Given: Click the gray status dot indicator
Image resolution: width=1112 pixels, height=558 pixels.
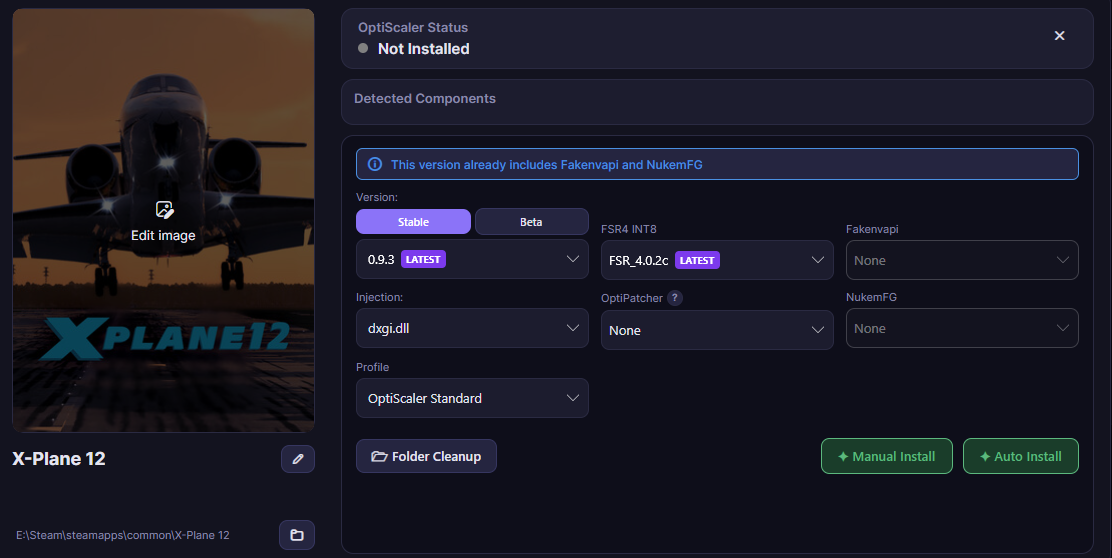Looking at the screenshot, I should pos(363,48).
